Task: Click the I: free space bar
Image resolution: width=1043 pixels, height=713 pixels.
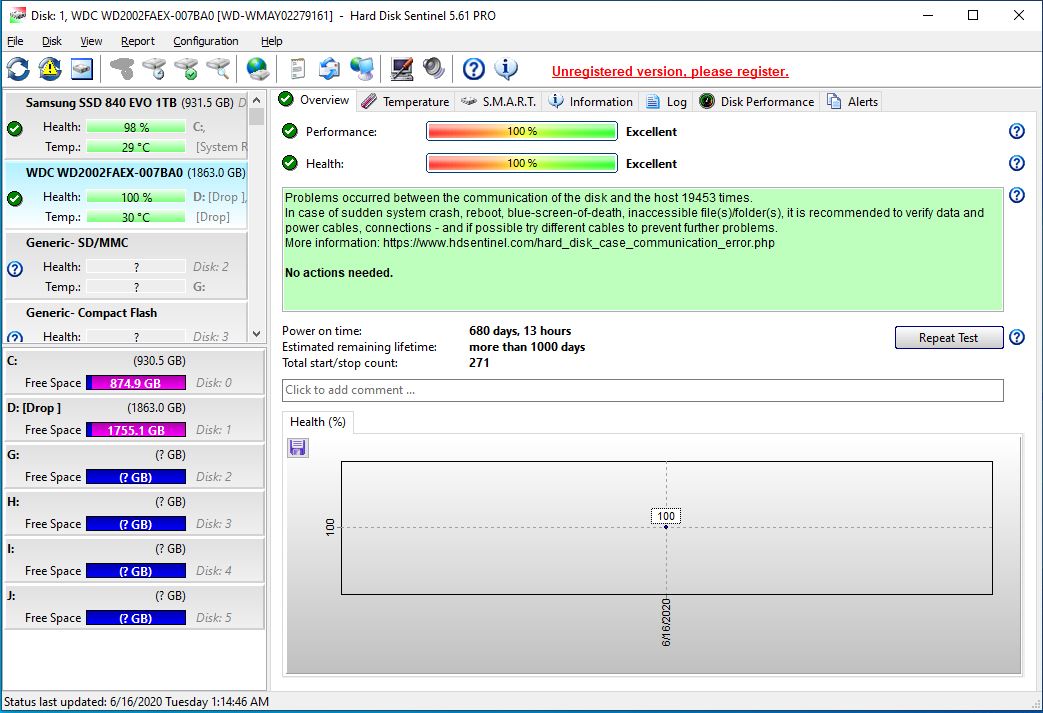Action: [136, 571]
